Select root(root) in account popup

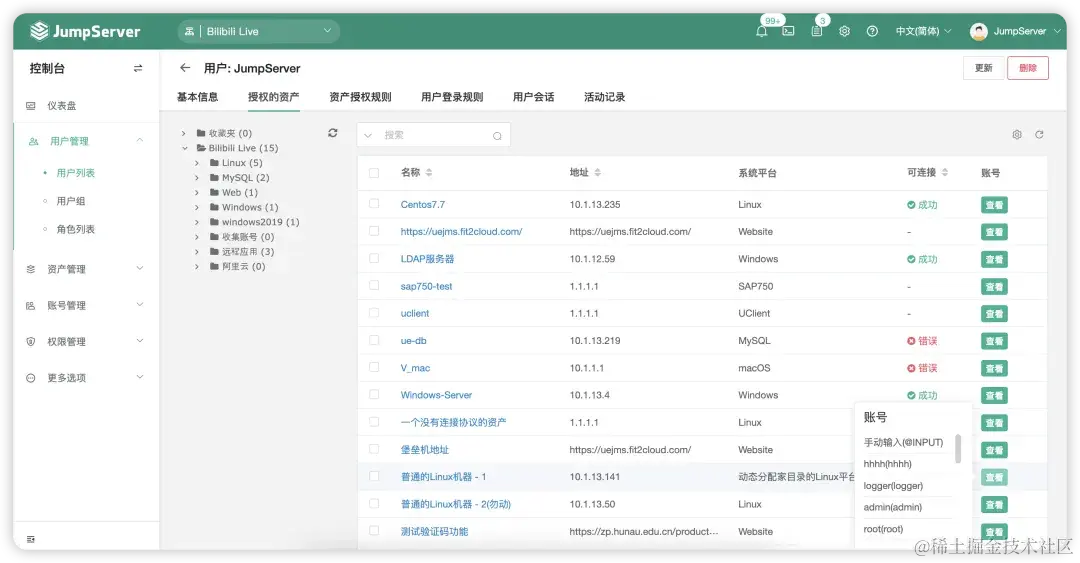(883, 529)
